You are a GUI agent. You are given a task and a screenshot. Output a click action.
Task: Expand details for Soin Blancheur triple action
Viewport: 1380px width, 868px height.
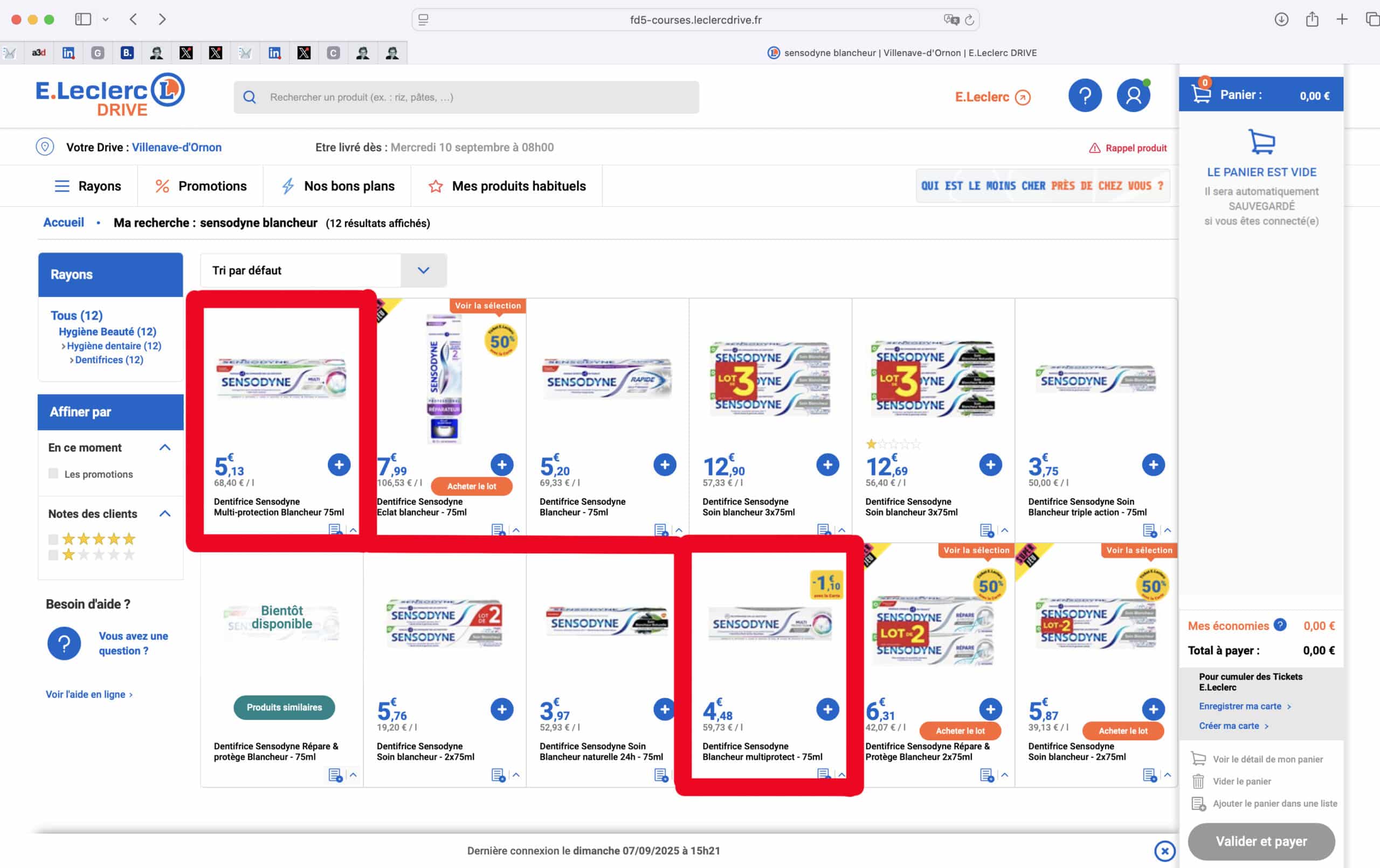point(1168,530)
